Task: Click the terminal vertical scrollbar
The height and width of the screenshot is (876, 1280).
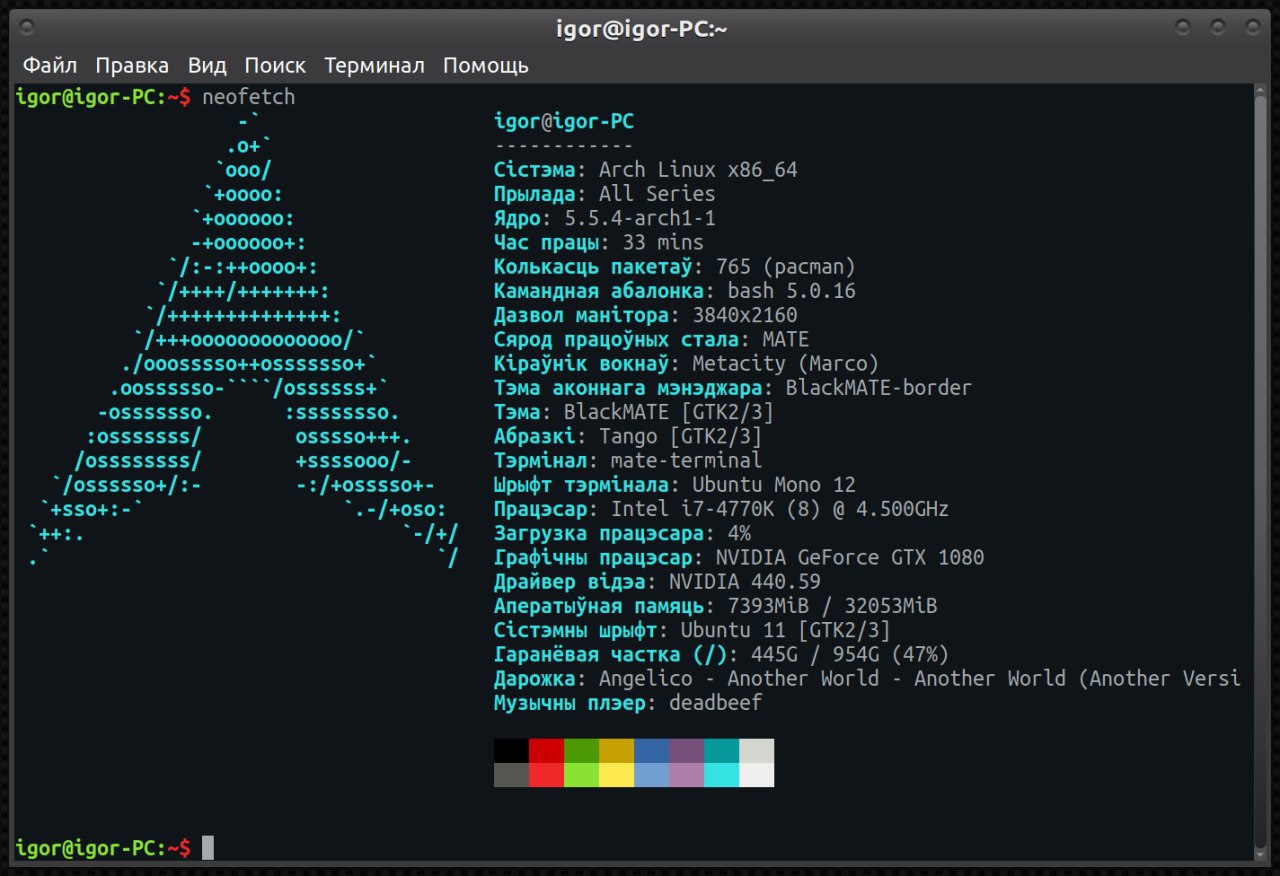Action: (1261, 472)
